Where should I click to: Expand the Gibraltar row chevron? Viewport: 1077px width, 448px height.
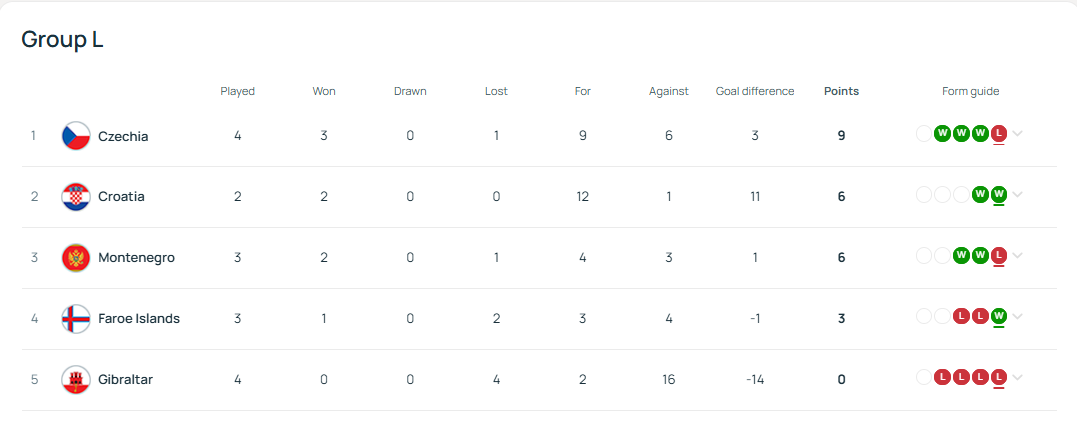(1017, 377)
